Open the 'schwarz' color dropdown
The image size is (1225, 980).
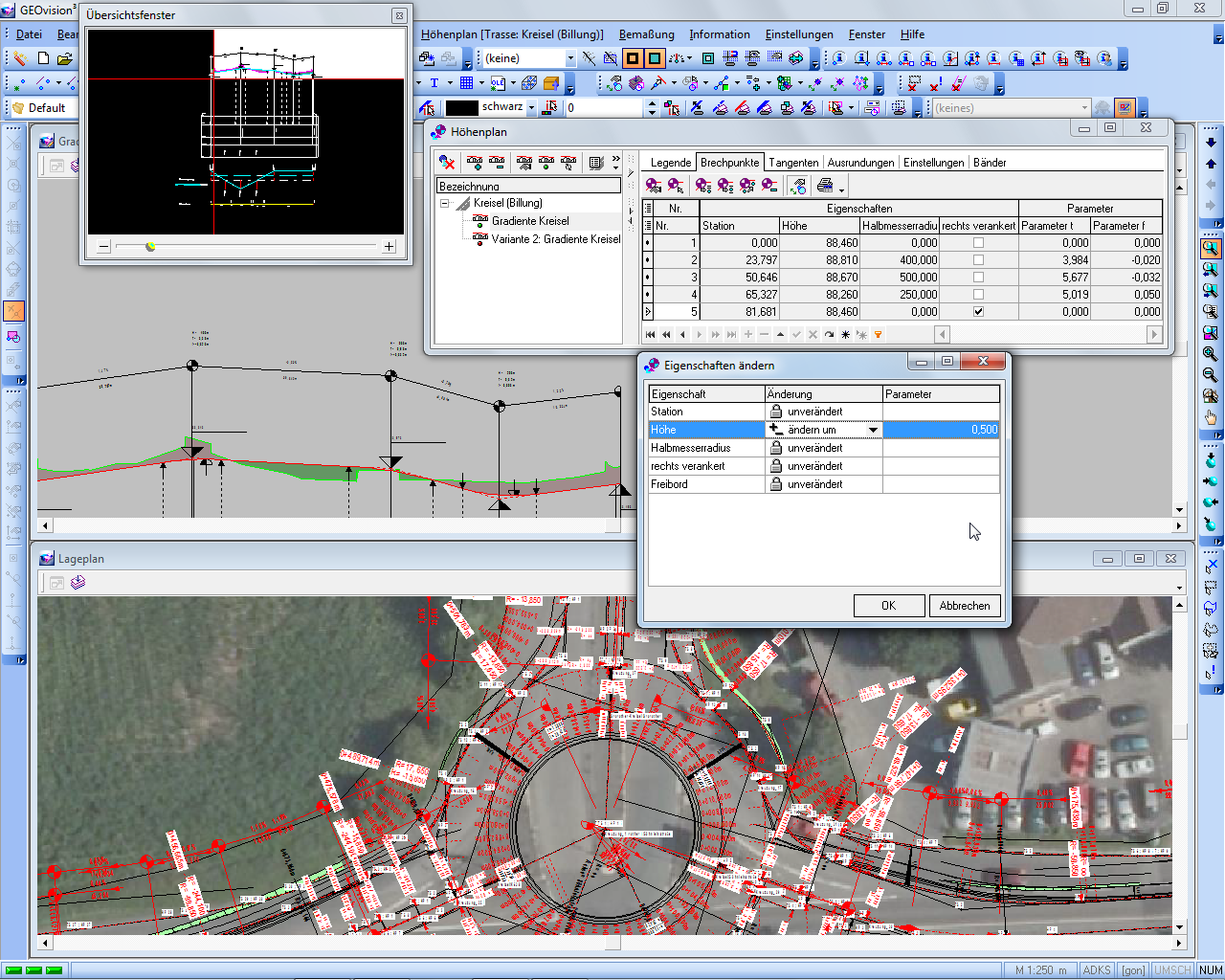(532, 108)
